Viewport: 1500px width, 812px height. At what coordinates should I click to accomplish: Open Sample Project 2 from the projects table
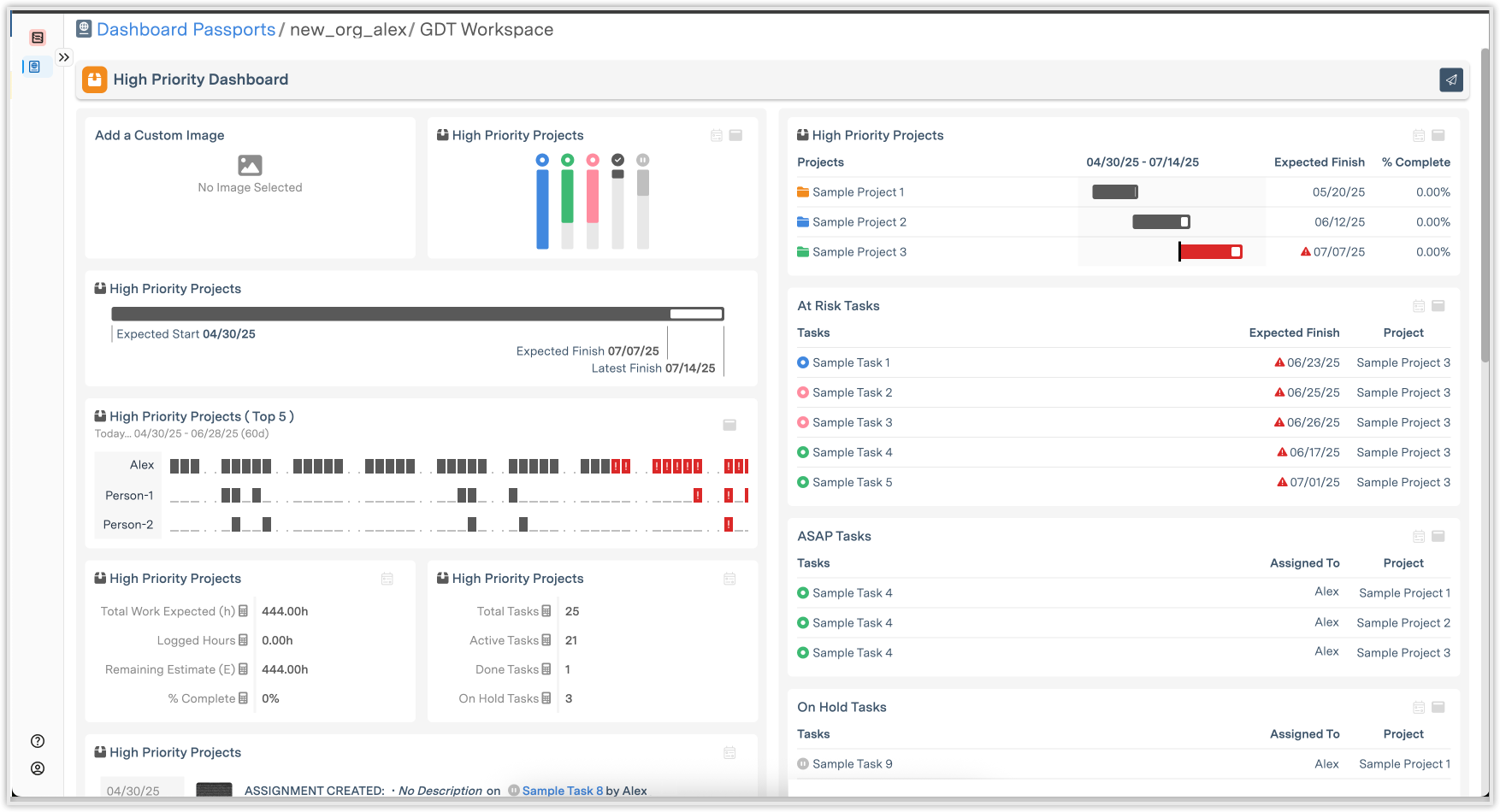[x=860, y=221]
